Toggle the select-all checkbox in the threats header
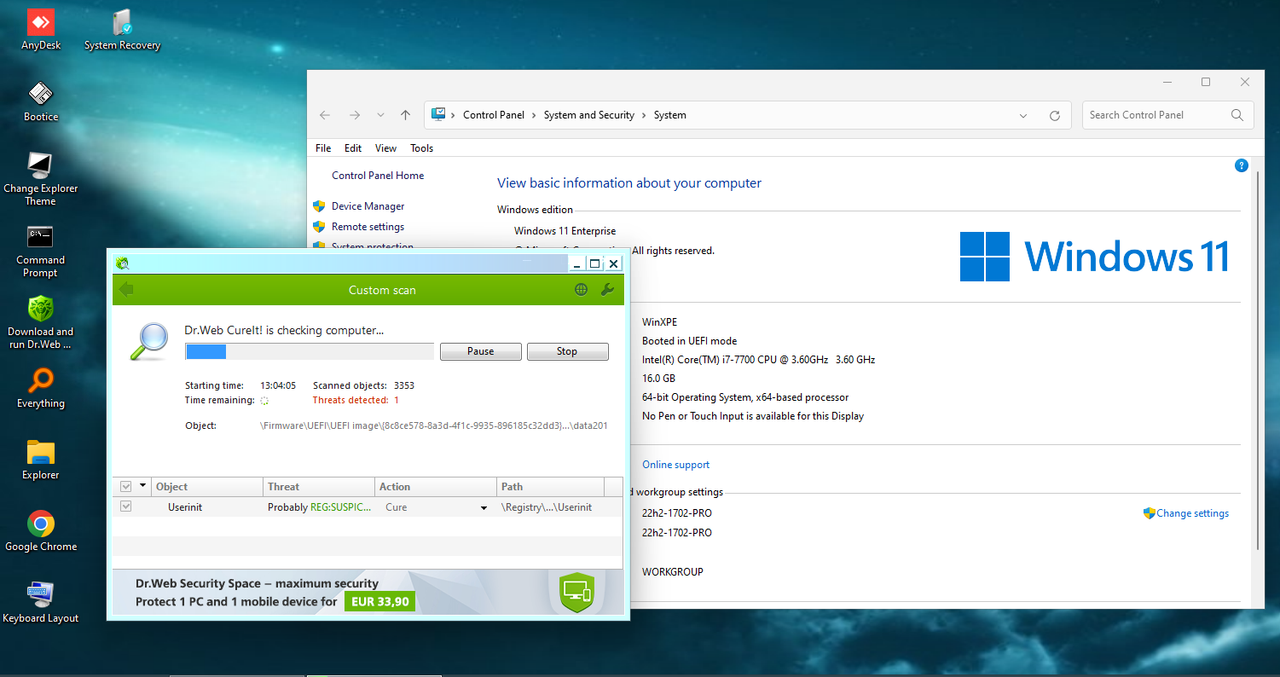 click(125, 487)
